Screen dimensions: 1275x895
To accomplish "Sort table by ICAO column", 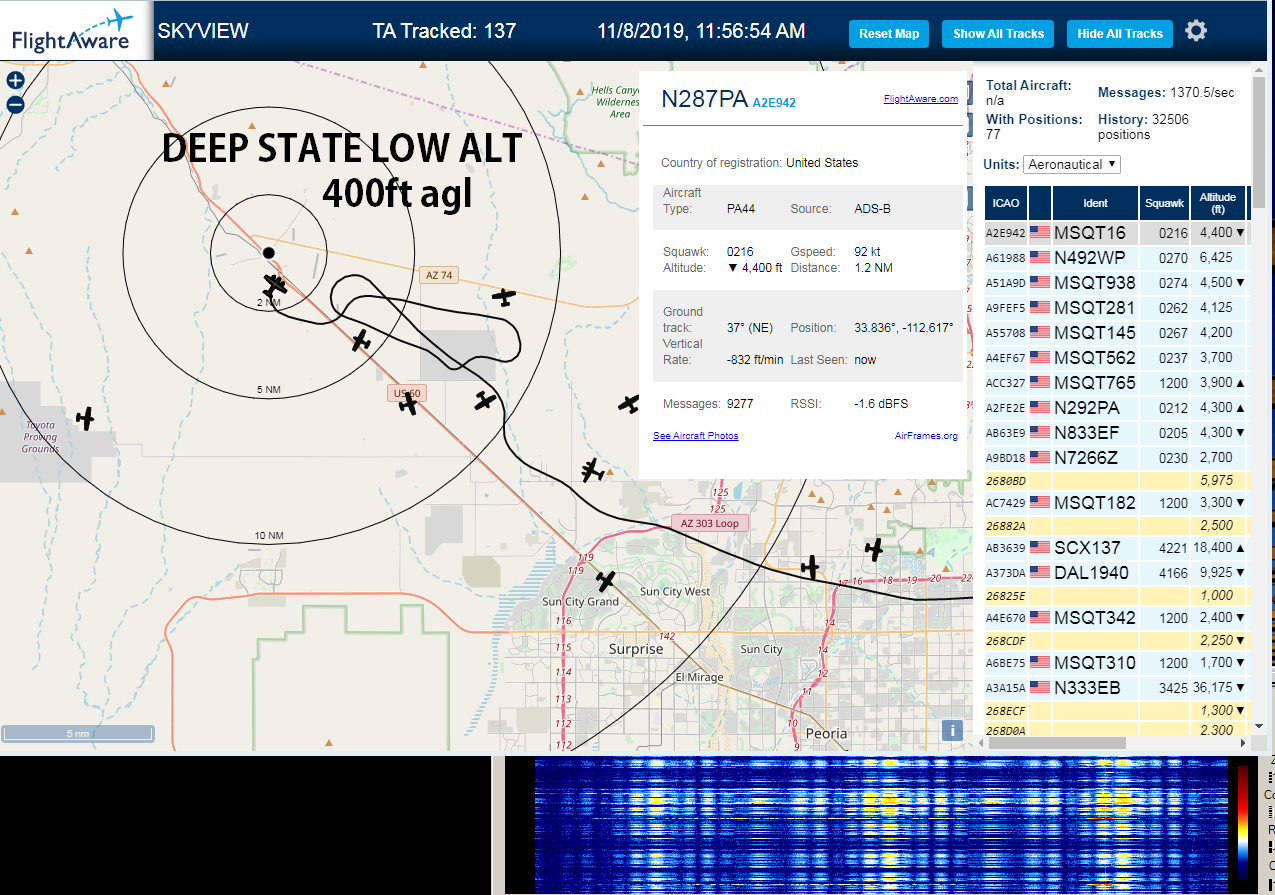I will [1006, 203].
